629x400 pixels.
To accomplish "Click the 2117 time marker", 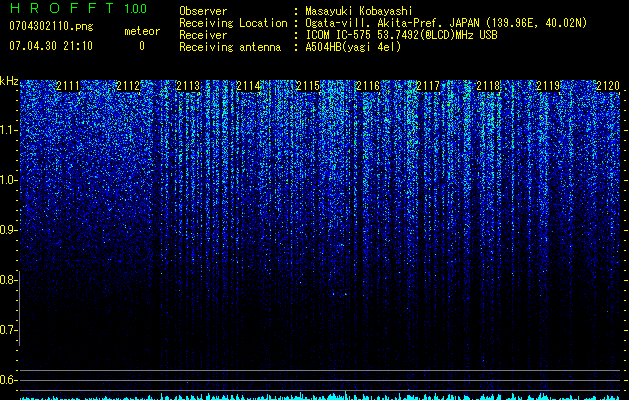I will click(428, 86).
